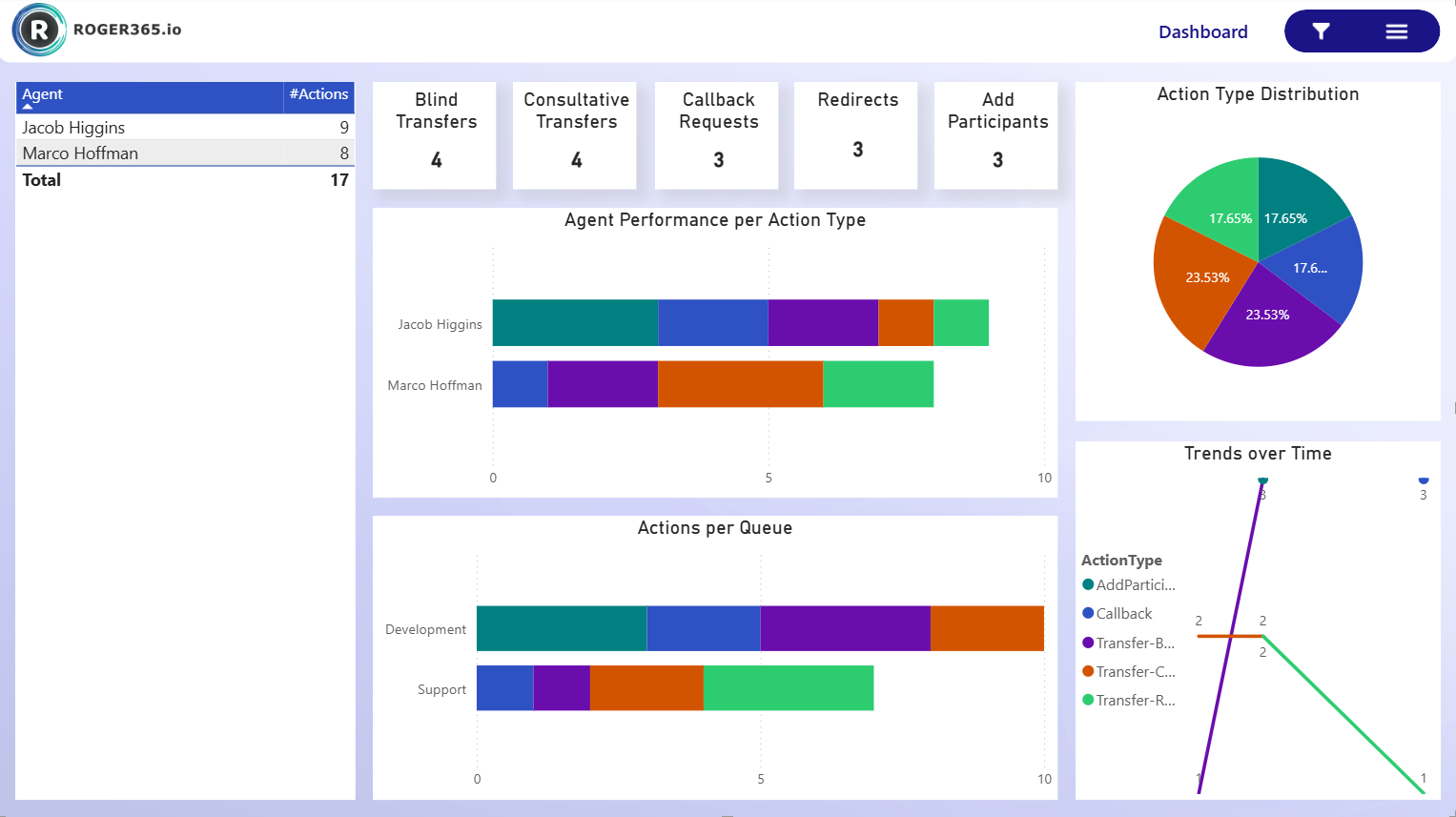This screenshot has width=1456, height=817.
Task: Click Development queue teal bar segment
Action: (x=562, y=628)
